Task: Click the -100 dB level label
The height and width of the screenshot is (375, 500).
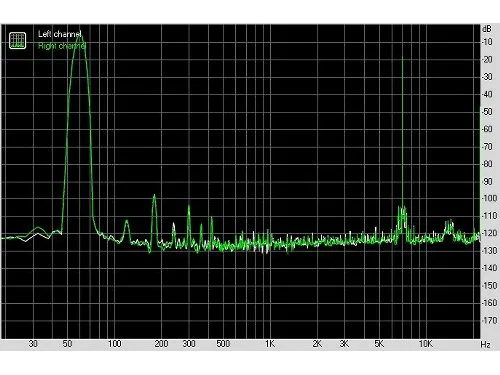Action: tap(489, 198)
